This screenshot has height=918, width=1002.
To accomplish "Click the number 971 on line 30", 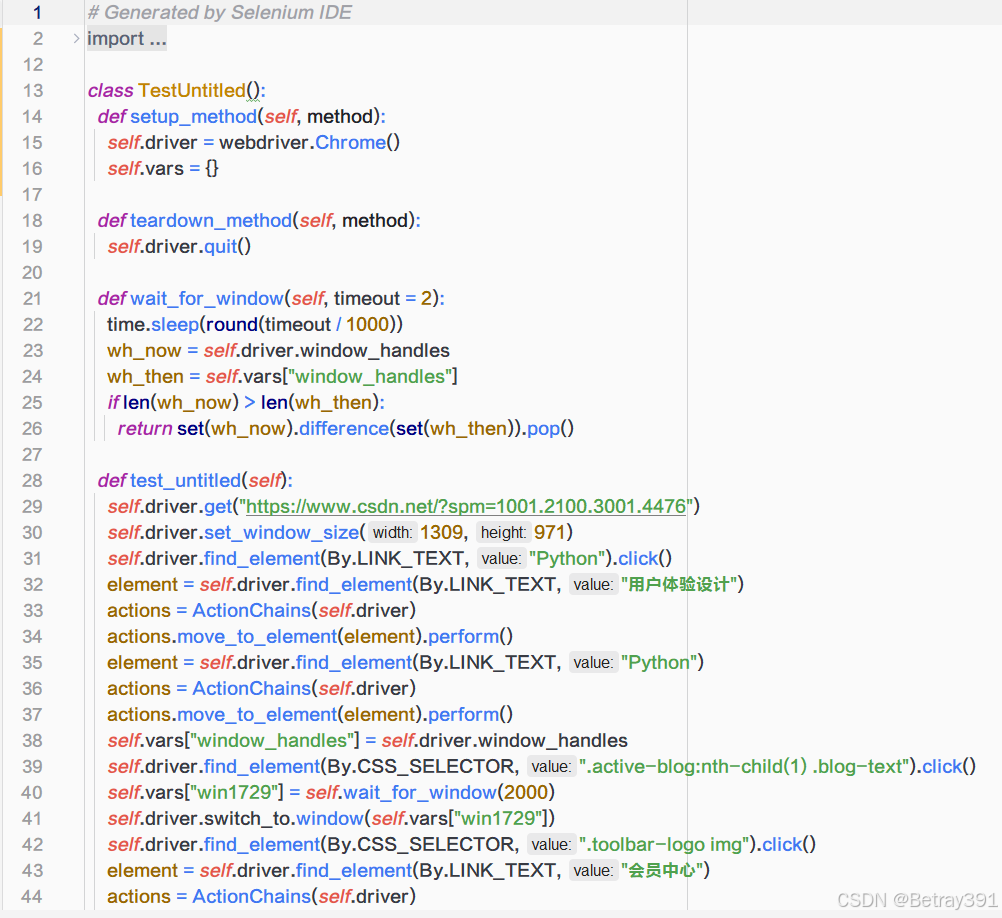I will click(550, 533).
